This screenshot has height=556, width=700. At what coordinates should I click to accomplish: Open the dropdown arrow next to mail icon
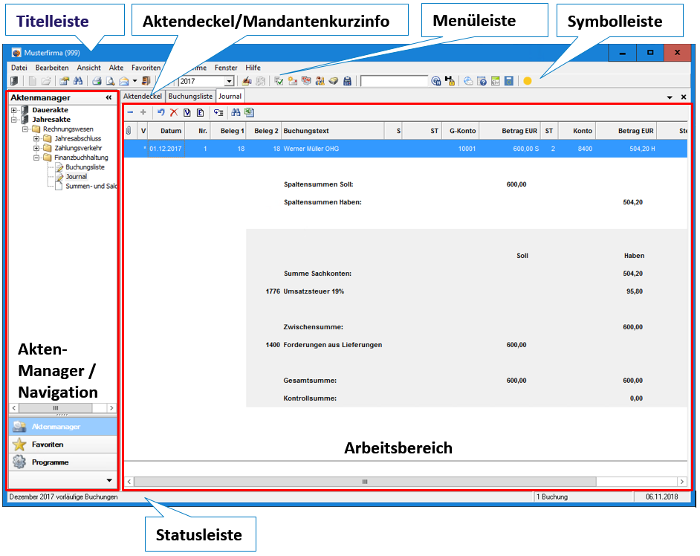click(x=135, y=81)
